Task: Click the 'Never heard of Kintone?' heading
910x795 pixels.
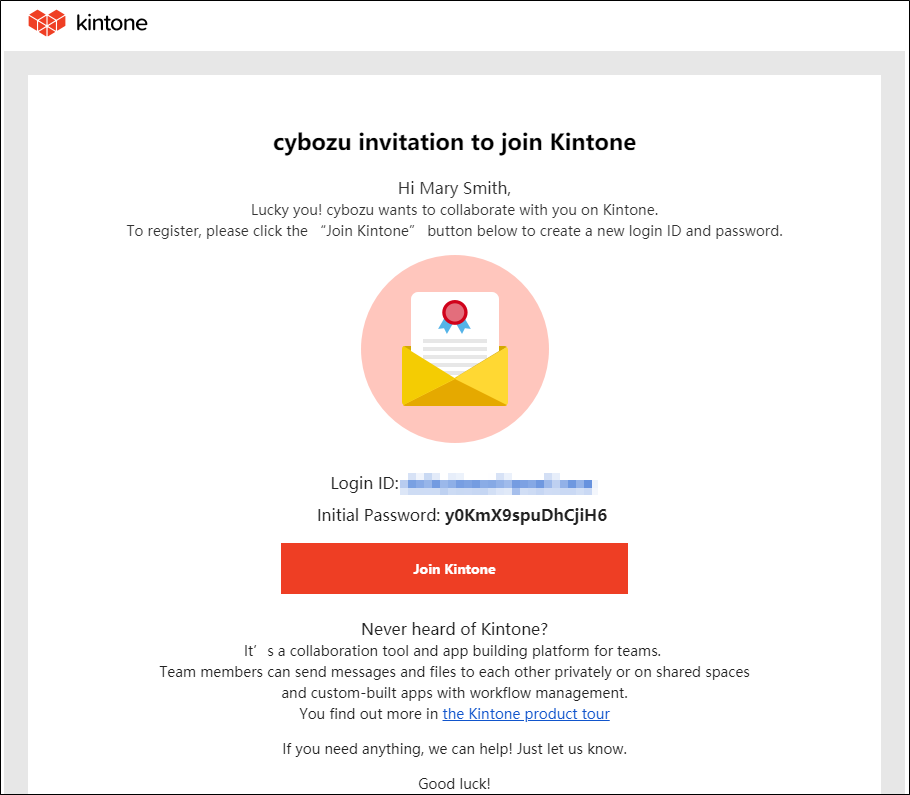Action: pyautogui.click(x=454, y=629)
